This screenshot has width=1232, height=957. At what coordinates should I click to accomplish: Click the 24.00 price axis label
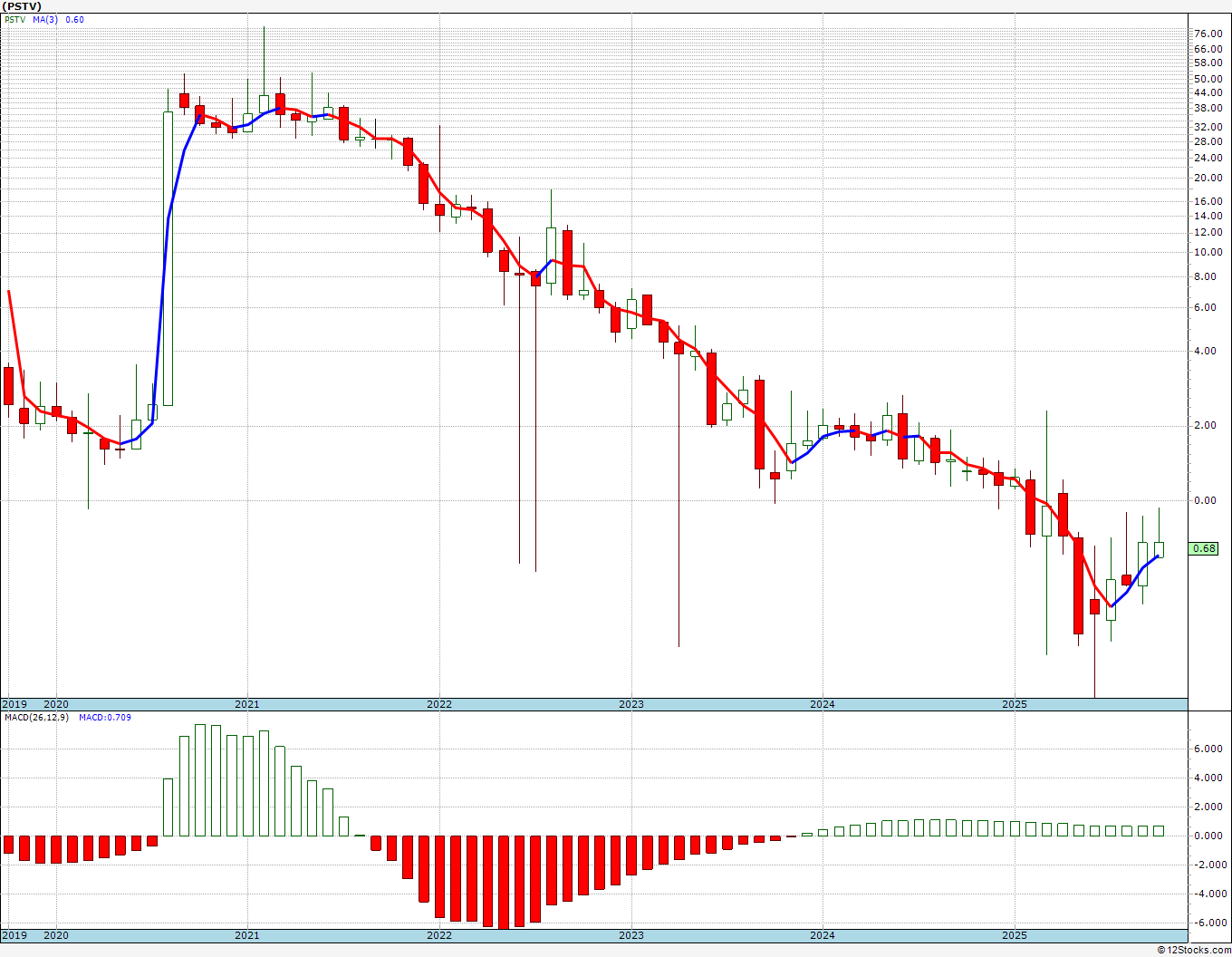(1209, 158)
